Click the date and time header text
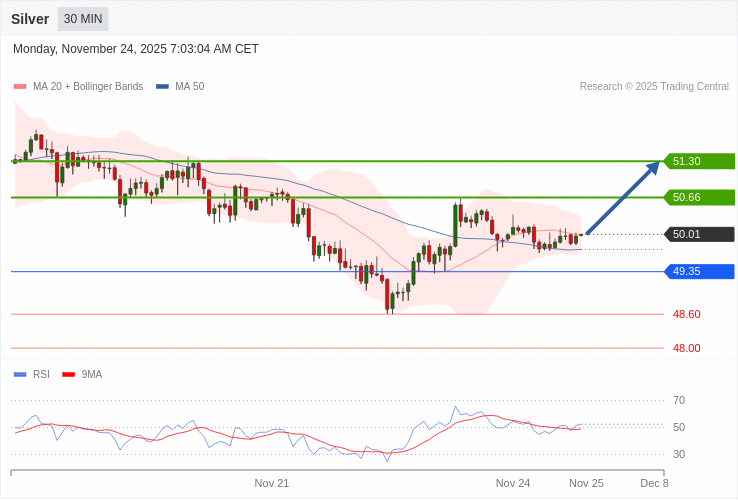The image size is (738, 500). [x=136, y=49]
